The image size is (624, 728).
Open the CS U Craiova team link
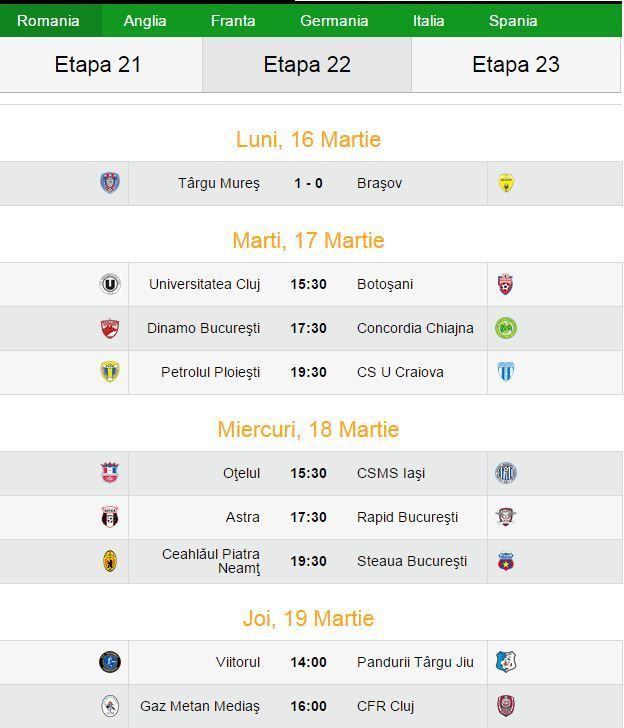pos(400,372)
